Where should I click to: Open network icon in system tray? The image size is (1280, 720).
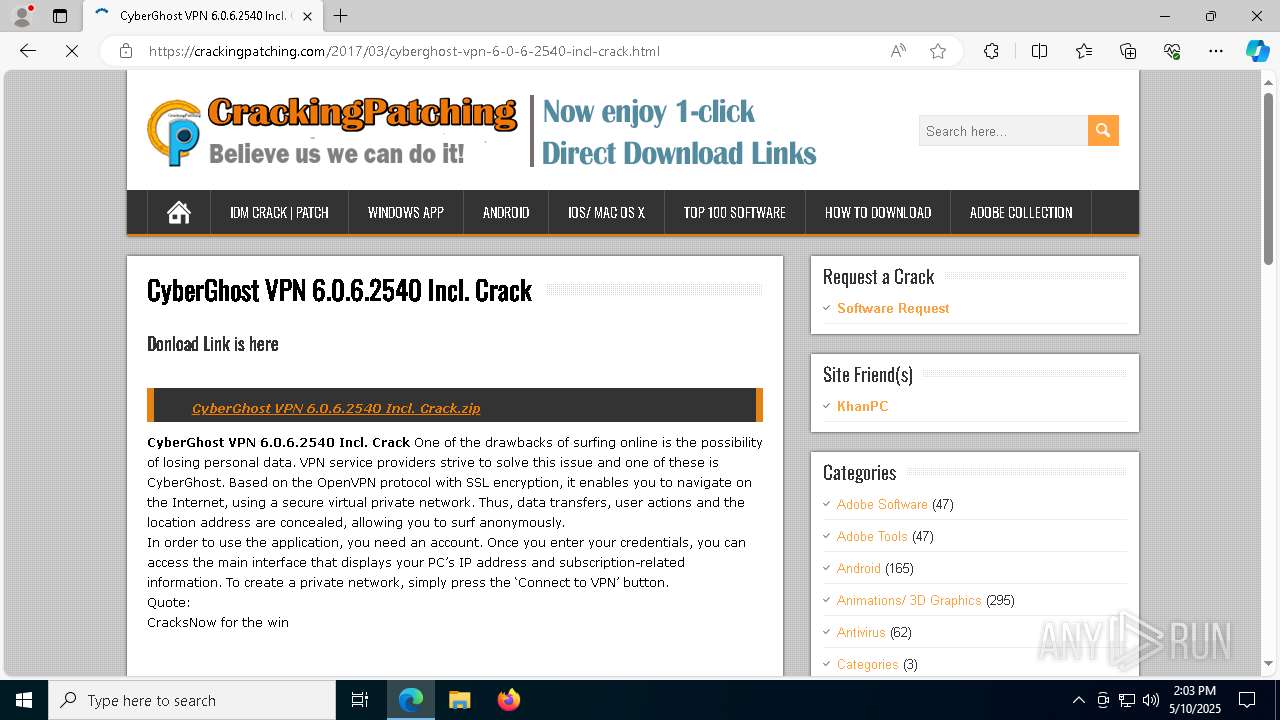(1127, 700)
